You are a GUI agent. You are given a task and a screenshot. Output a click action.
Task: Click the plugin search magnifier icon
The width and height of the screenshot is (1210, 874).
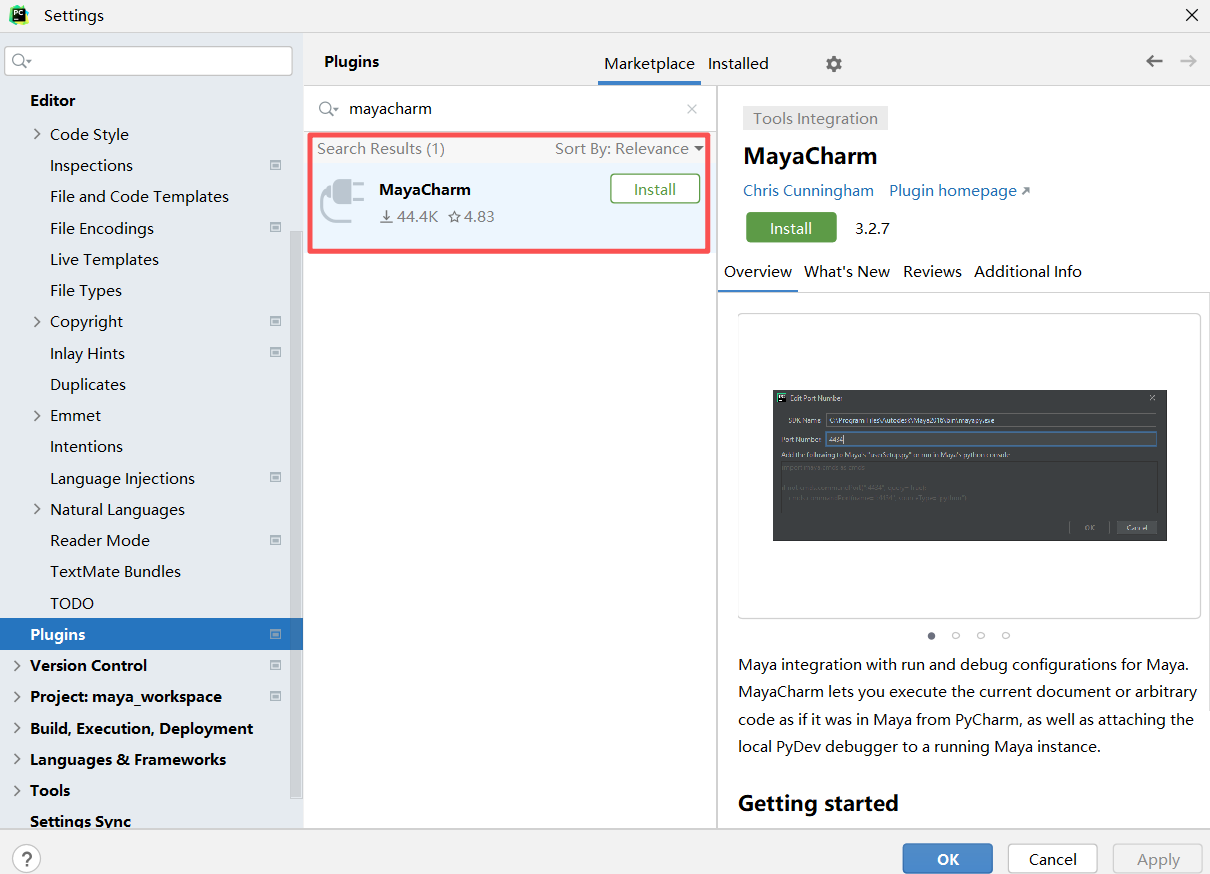coord(329,109)
